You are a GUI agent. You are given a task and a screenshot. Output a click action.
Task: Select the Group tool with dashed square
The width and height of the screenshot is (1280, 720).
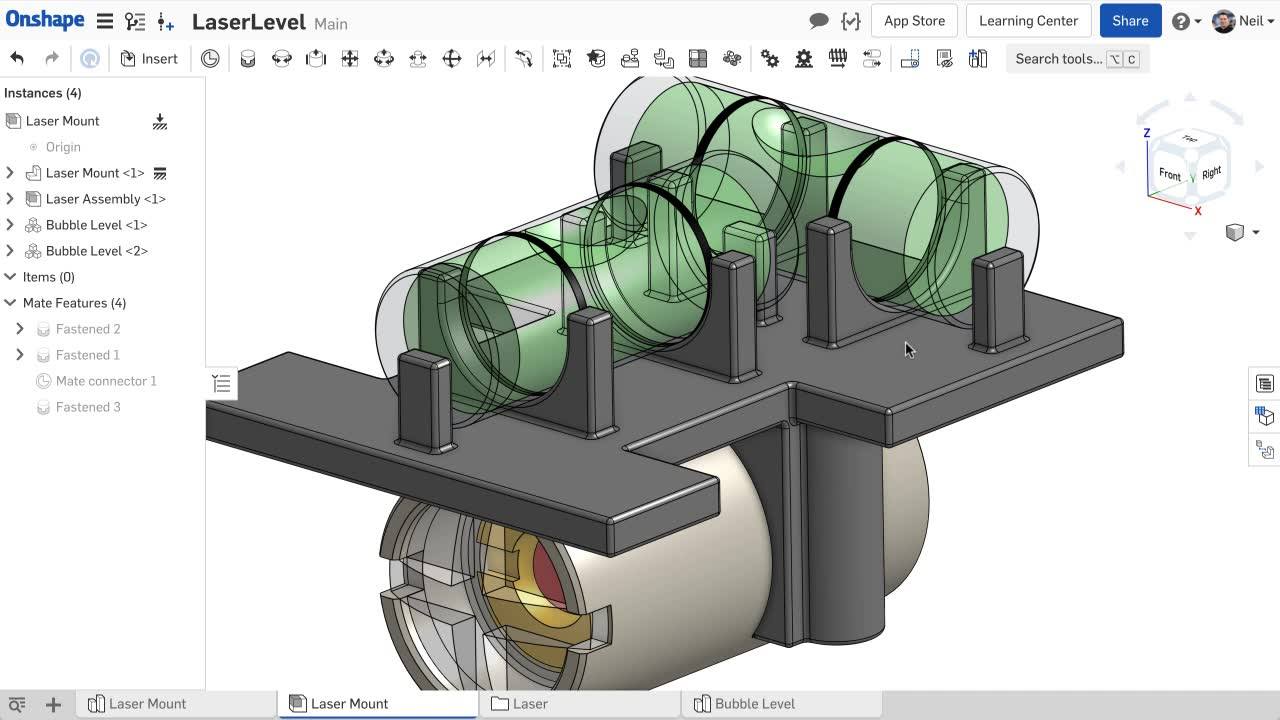point(562,59)
